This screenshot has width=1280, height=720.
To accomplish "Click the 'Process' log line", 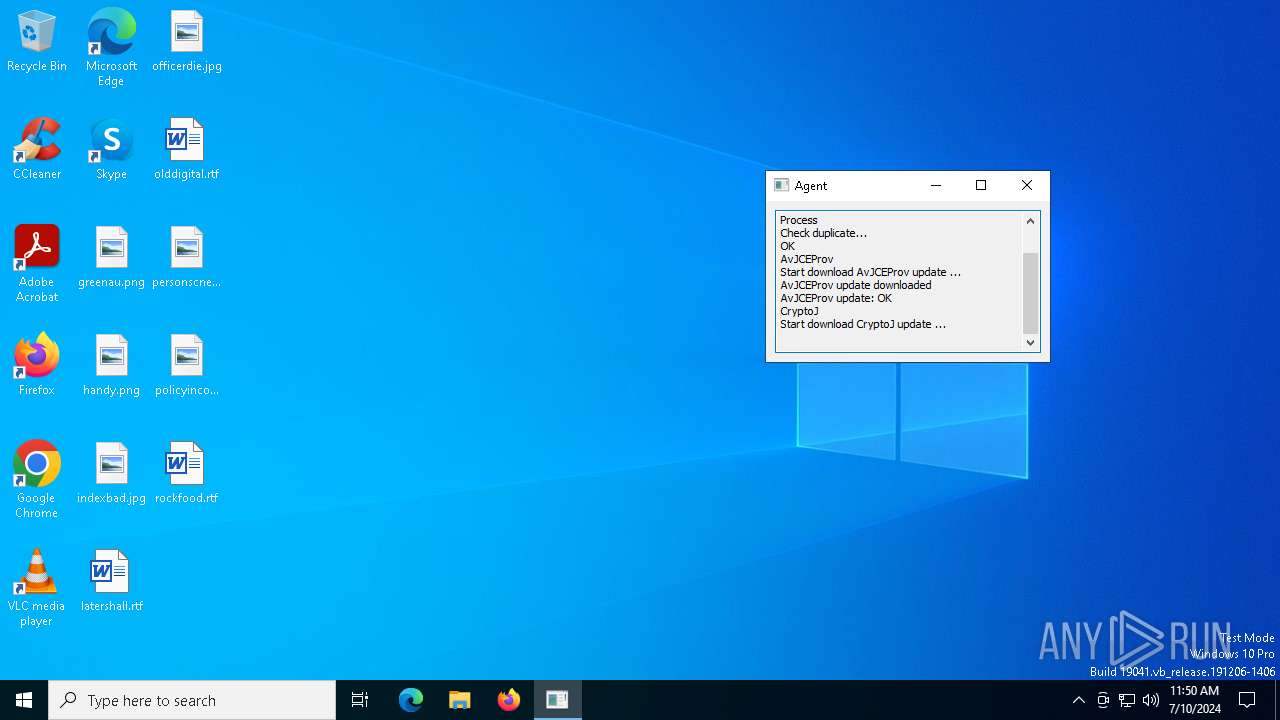I will [798, 220].
